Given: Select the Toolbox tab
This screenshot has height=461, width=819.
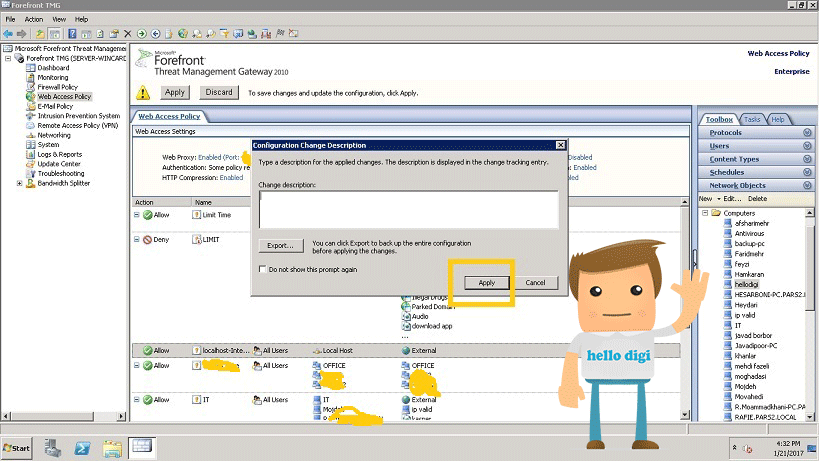Looking at the screenshot, I should point(719,119).
